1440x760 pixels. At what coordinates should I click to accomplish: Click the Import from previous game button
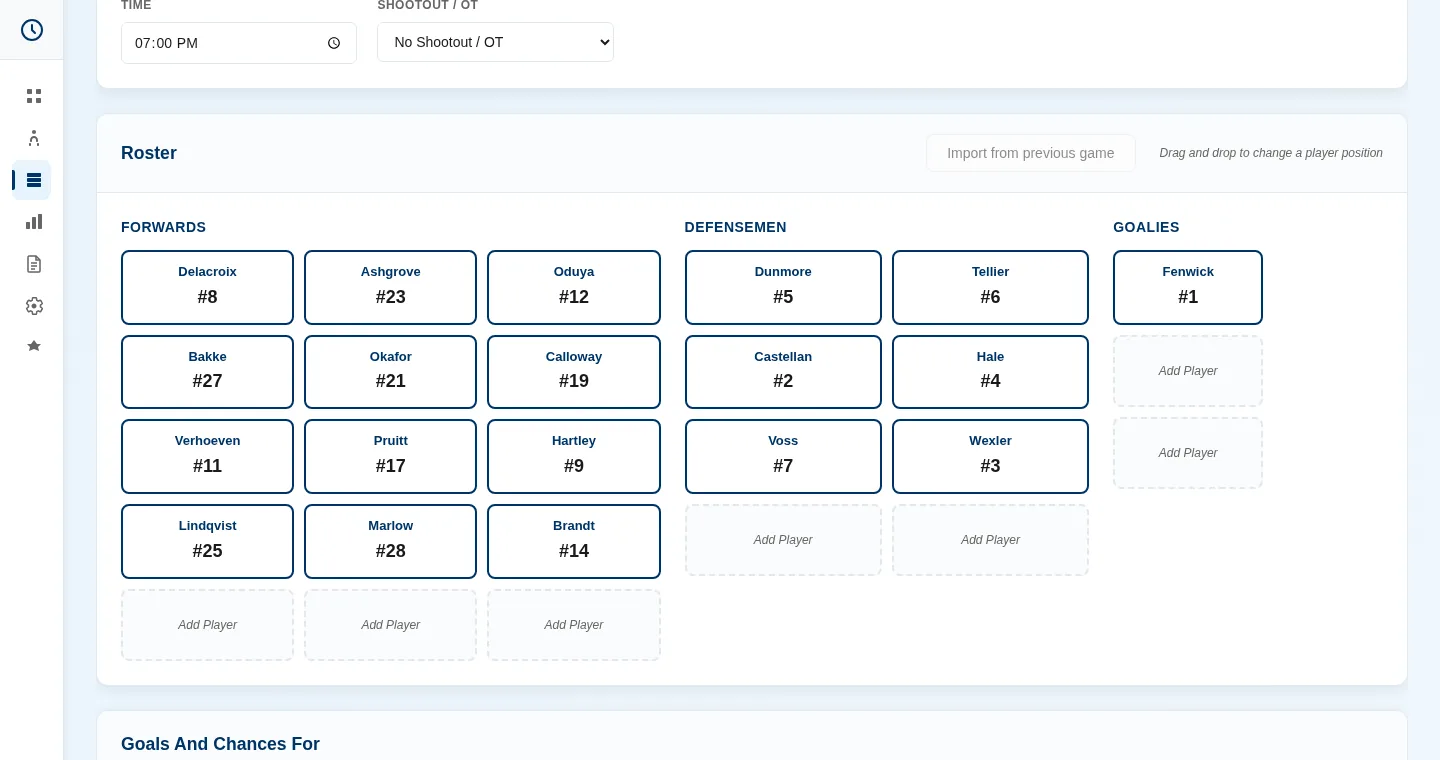pyautogui.click(x=1030, y=153)
